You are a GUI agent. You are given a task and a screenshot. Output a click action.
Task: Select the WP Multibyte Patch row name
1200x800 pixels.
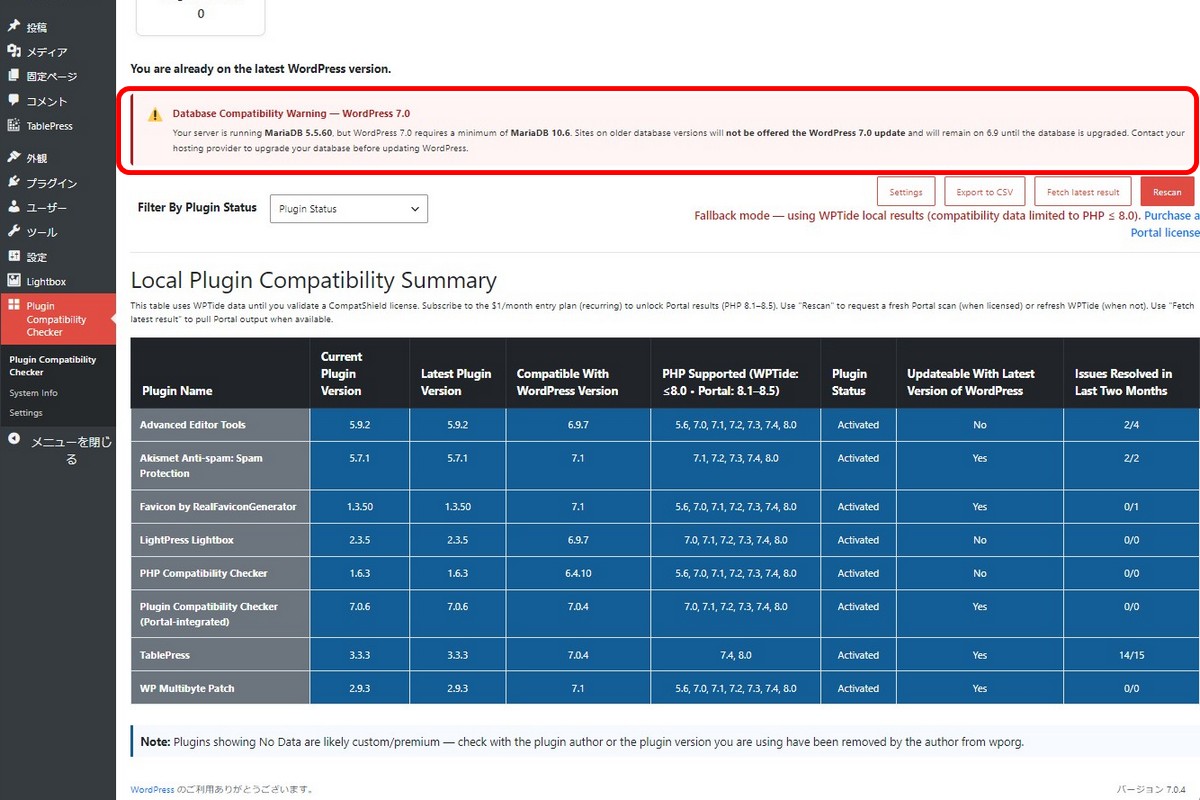coord(187,688)
